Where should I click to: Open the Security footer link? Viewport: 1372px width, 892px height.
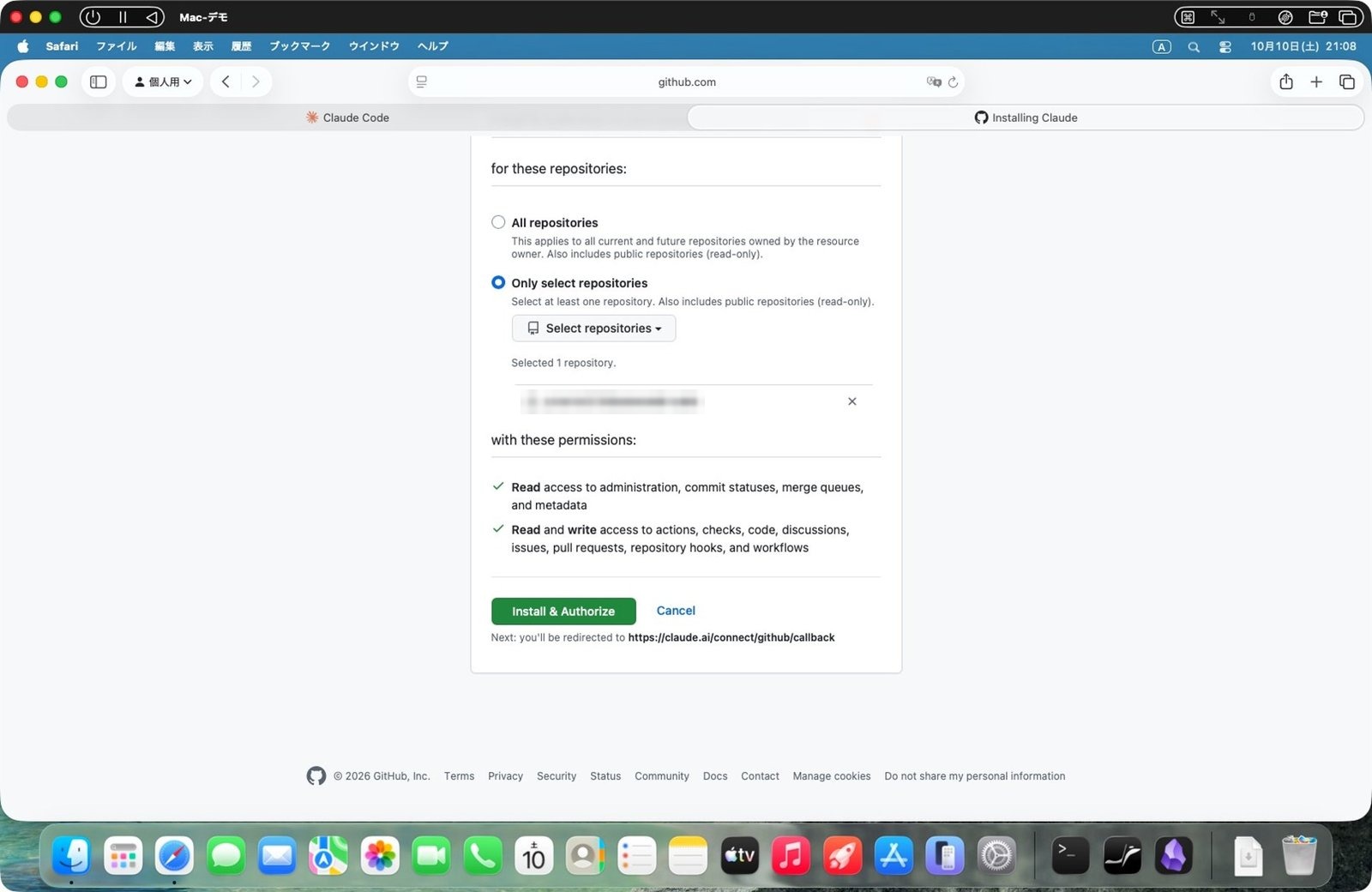557,776
